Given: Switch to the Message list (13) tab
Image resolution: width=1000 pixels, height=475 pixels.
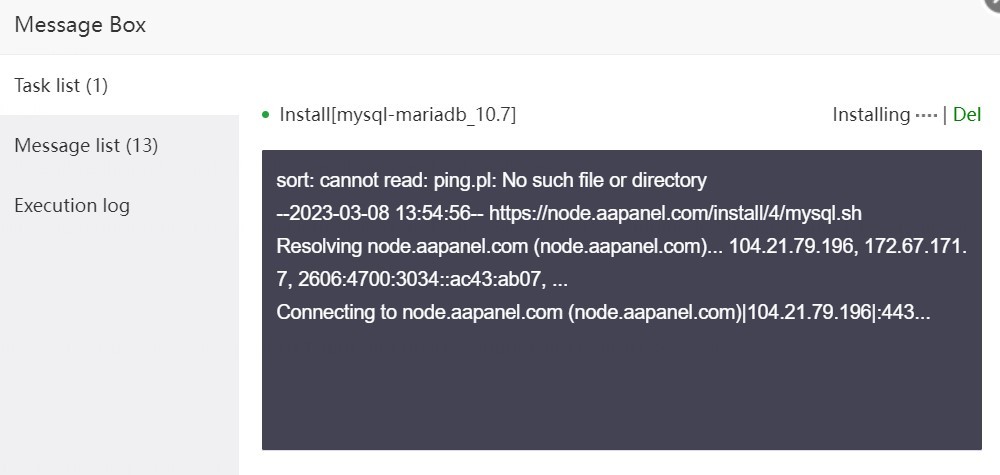Looking at the screenshot, I should (86, 146).
